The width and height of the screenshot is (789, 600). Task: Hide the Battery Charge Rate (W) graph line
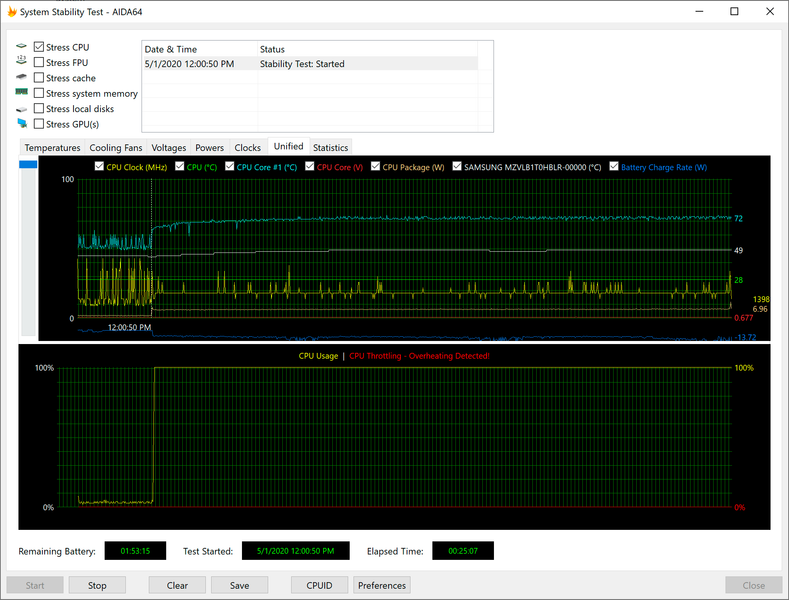point(613,167)
